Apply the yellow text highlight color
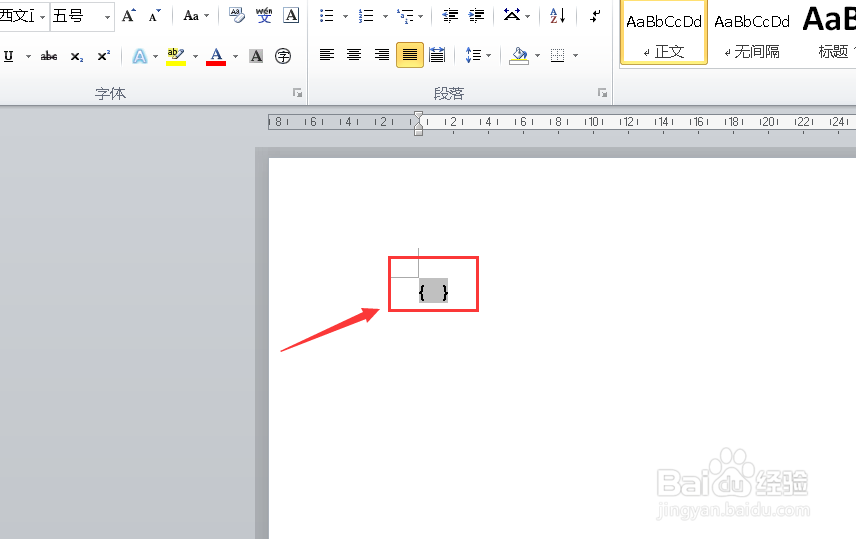The image size is (856, 539). [x=176, y=56]
